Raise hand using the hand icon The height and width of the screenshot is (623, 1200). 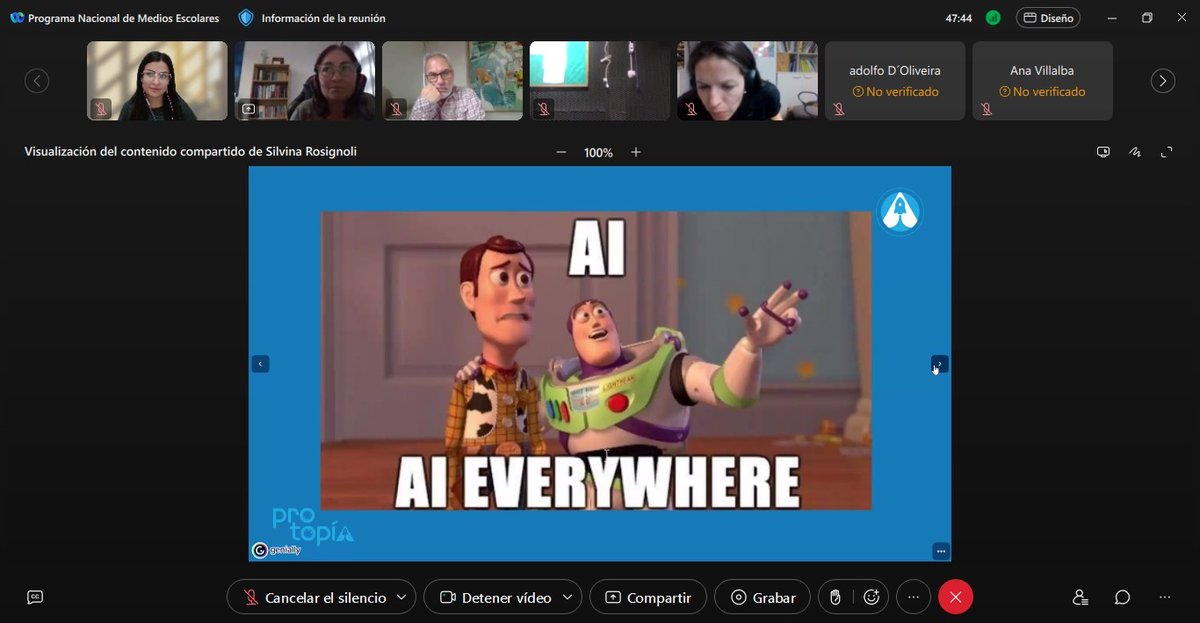[836, 597]
